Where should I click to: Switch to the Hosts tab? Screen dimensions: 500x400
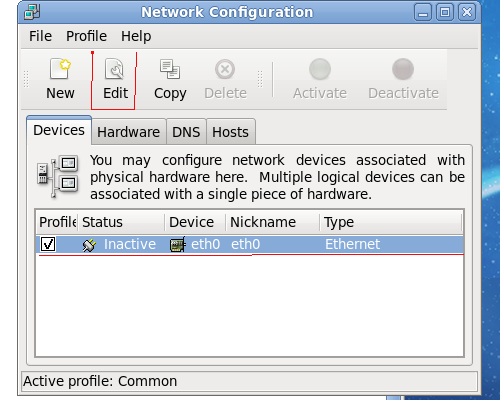point(231,132)
